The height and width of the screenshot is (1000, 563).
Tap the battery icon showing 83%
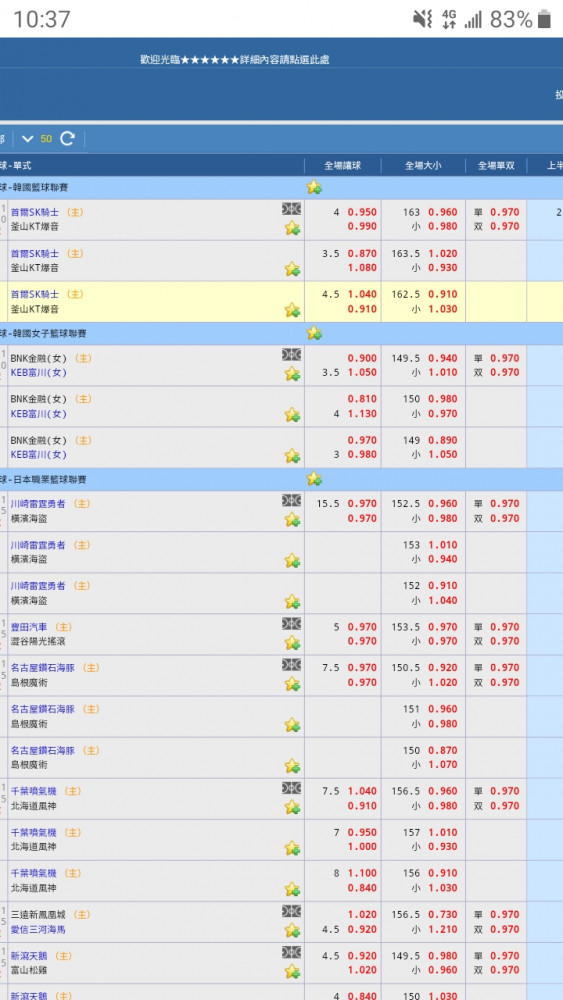pos(544,19)
